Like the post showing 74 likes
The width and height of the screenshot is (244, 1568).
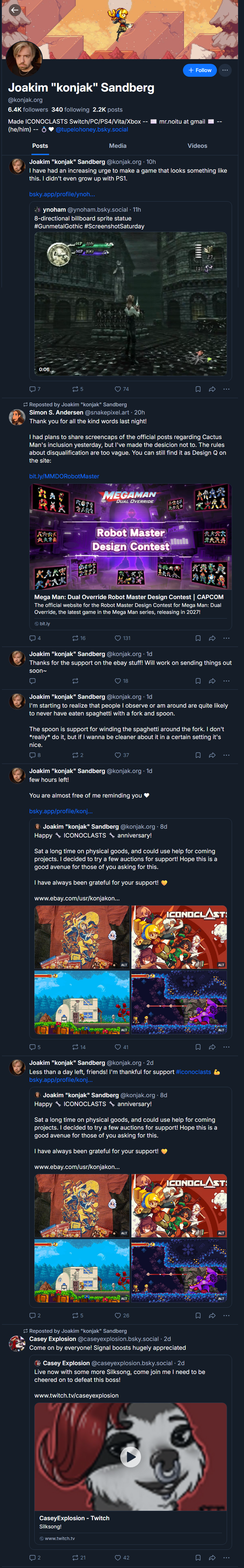click(122, 389)
